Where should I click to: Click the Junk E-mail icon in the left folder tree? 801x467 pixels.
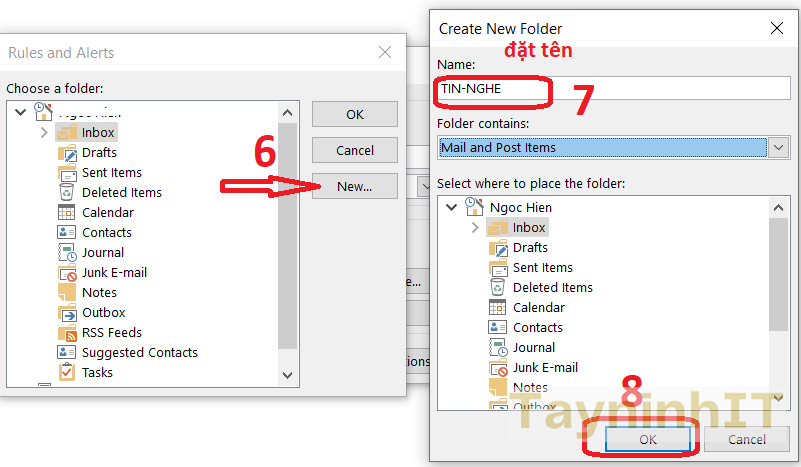tap(67, 273)
